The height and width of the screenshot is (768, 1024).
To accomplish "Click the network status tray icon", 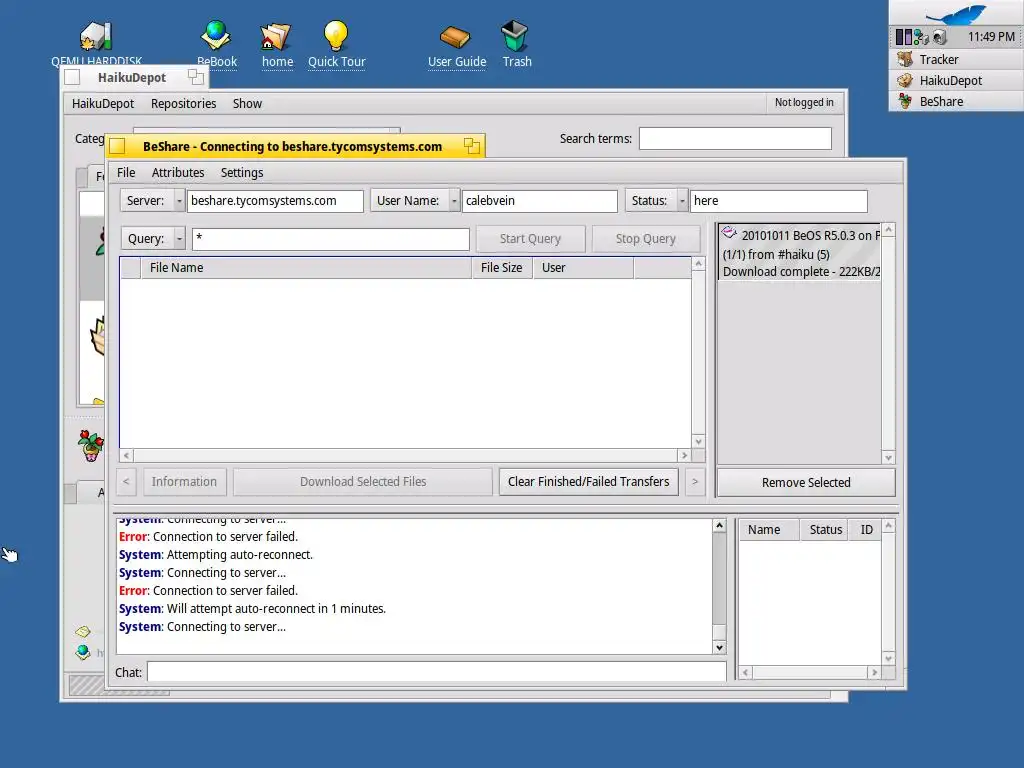I will (x=921, y=37).
